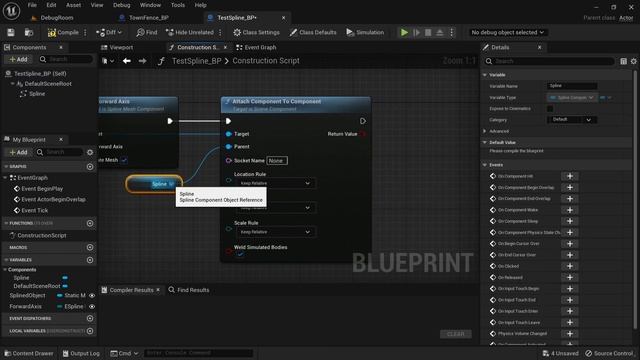
Task: Open Event BeginPlay in graph list
Action: click(x=42, y=189)
